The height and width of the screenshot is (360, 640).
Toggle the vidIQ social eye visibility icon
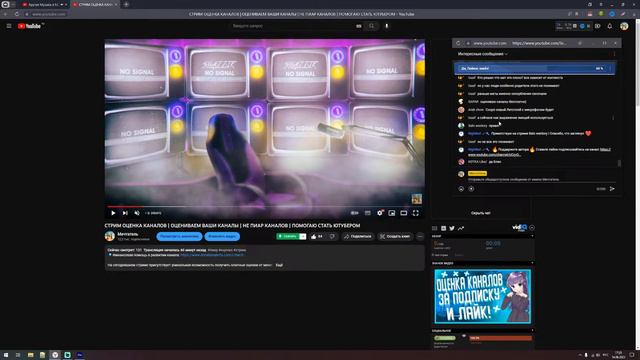tap(464, 336)
